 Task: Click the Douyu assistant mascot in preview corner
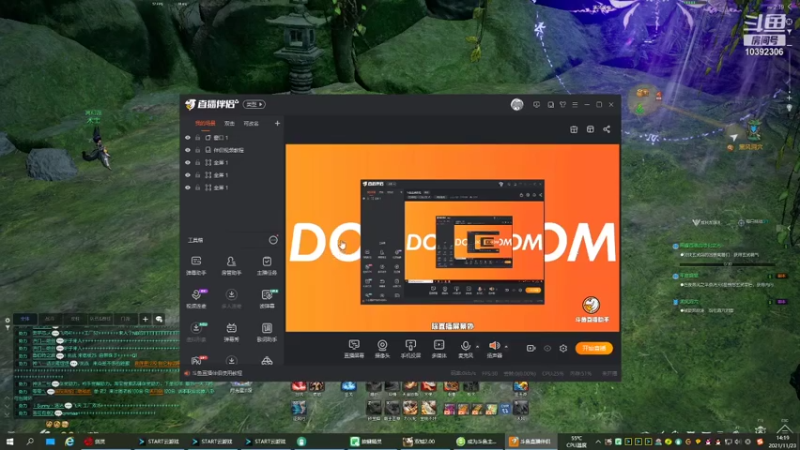pos(591,305)
